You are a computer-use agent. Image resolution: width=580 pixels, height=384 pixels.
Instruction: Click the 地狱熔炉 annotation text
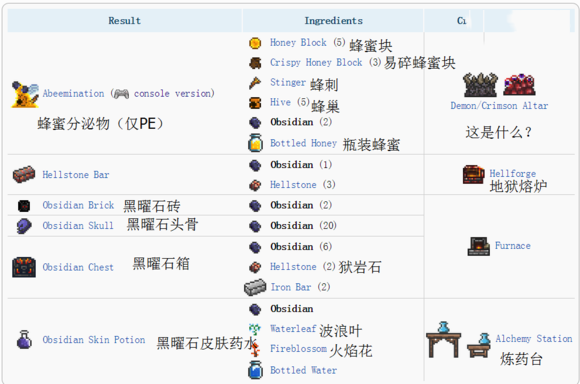click(x=518, y=186)
